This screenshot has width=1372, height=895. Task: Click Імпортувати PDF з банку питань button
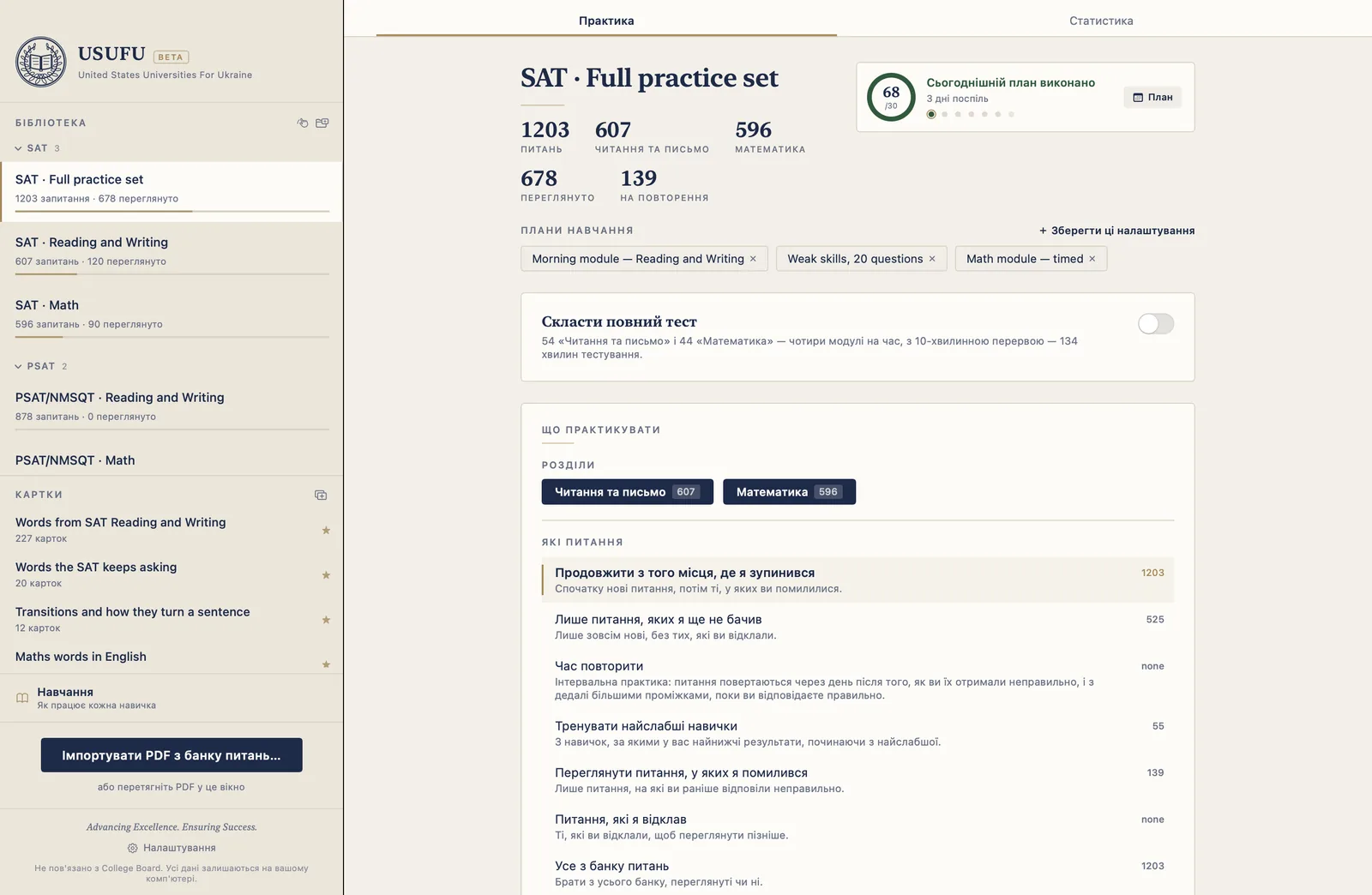[171, 755]
